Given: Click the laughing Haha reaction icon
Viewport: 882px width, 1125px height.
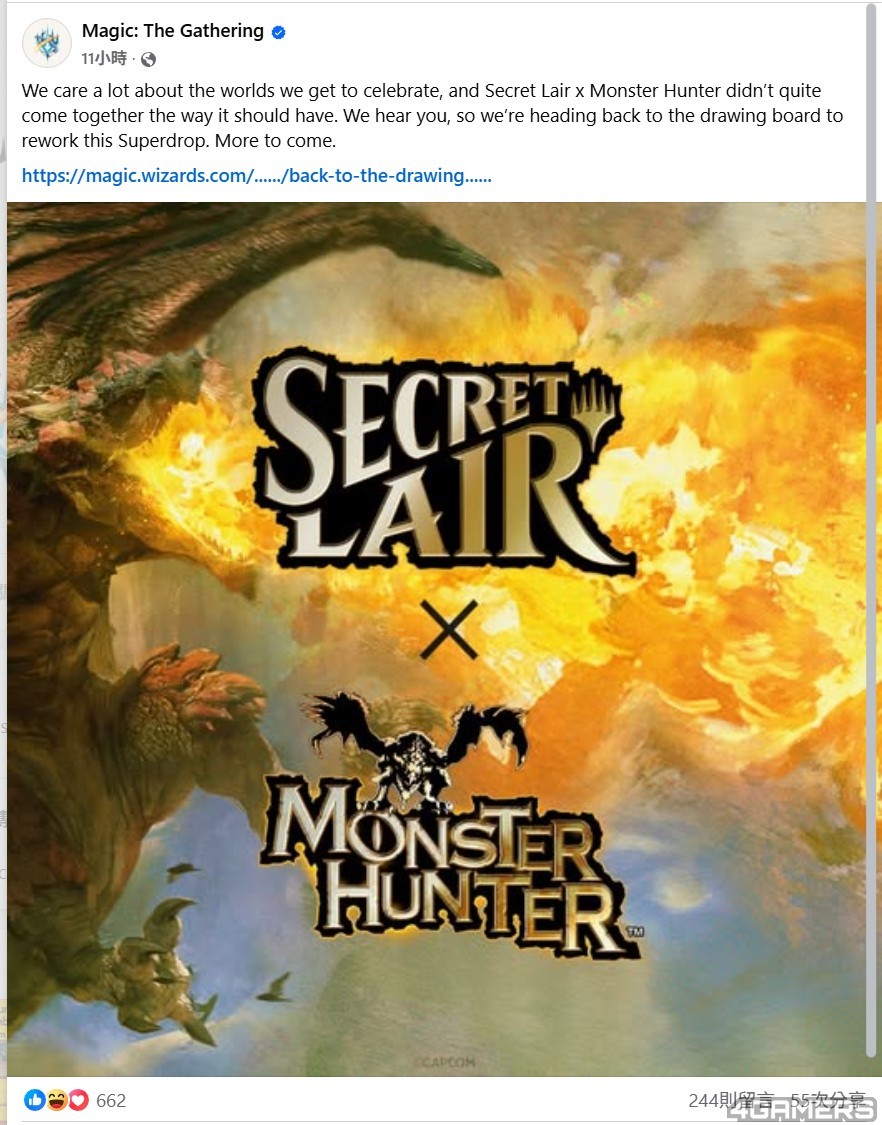Looking at the screenshot, I should 57,1099.
